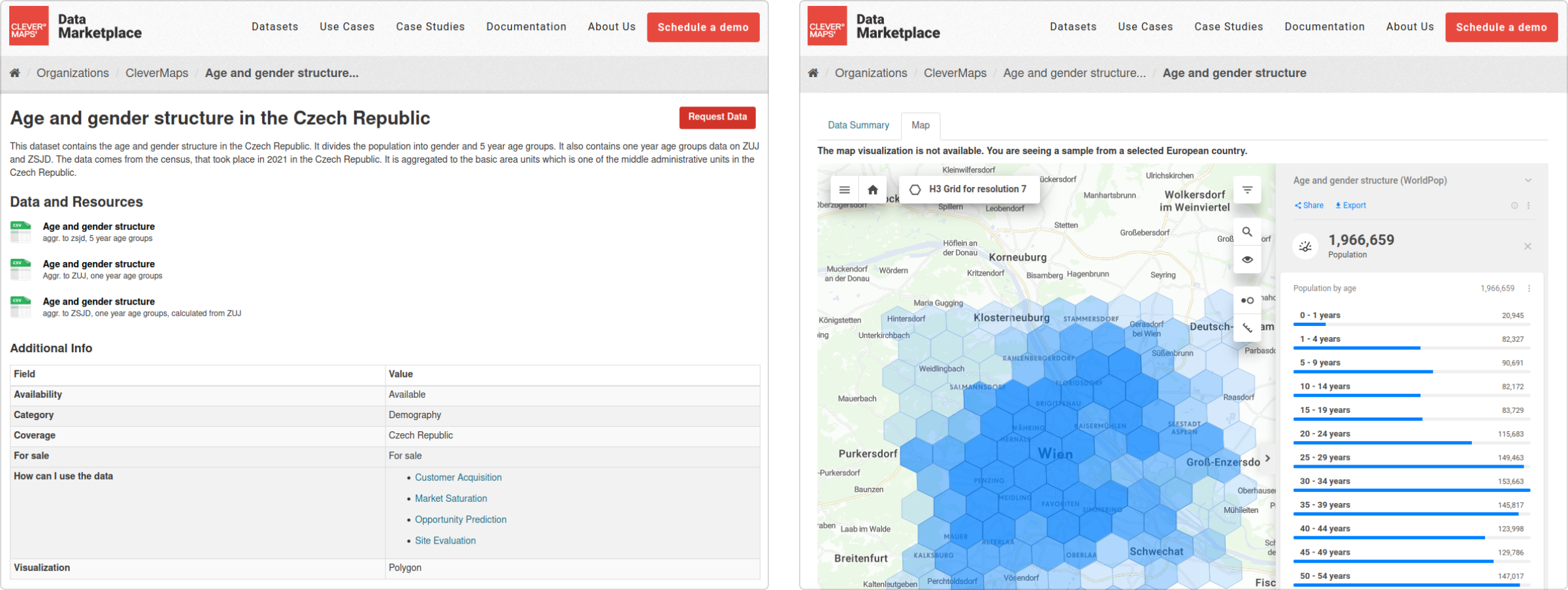The image size is (1568, 590).
Task: Switch to the Data Summary tab
Action: [858, 125]
